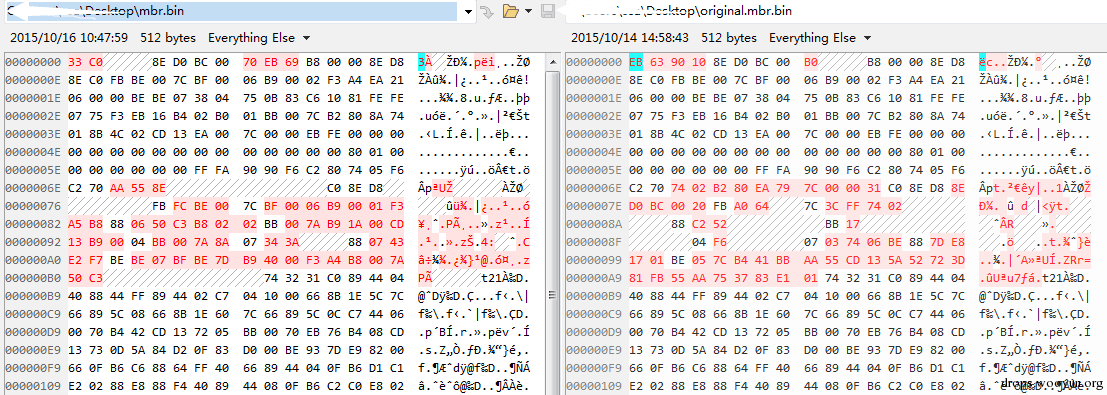The width and height of the screenshot is (1107, 395).
Task: Click the left pane 512 bytes label
Action: (168, 37)
